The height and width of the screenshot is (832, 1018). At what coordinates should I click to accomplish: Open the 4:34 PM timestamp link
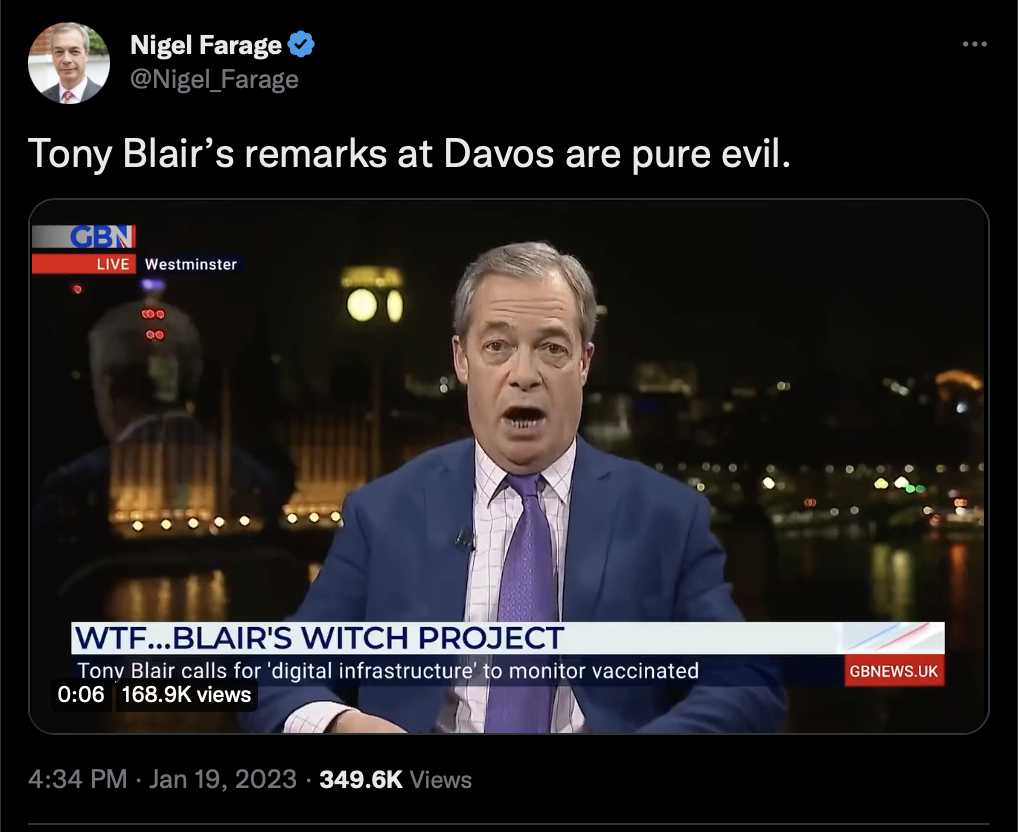(x=77, y=779)
